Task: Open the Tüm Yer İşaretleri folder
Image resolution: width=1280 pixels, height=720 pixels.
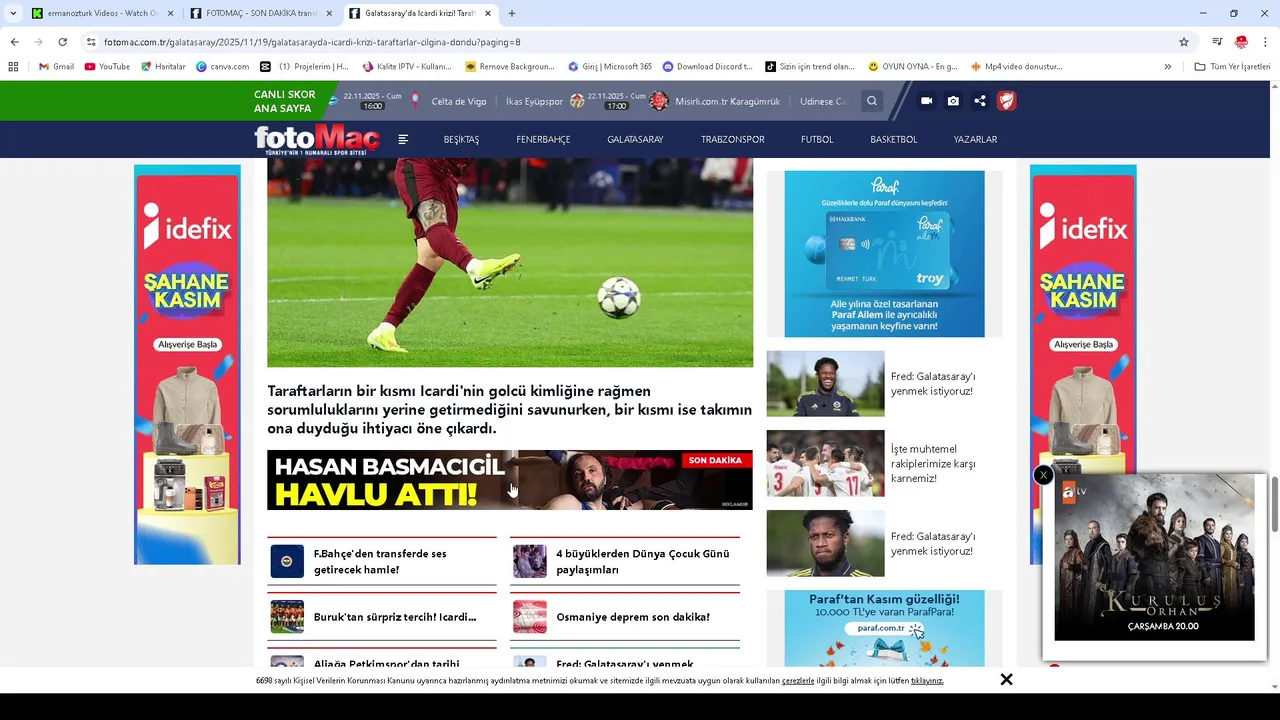Action: pos(1232,67)
